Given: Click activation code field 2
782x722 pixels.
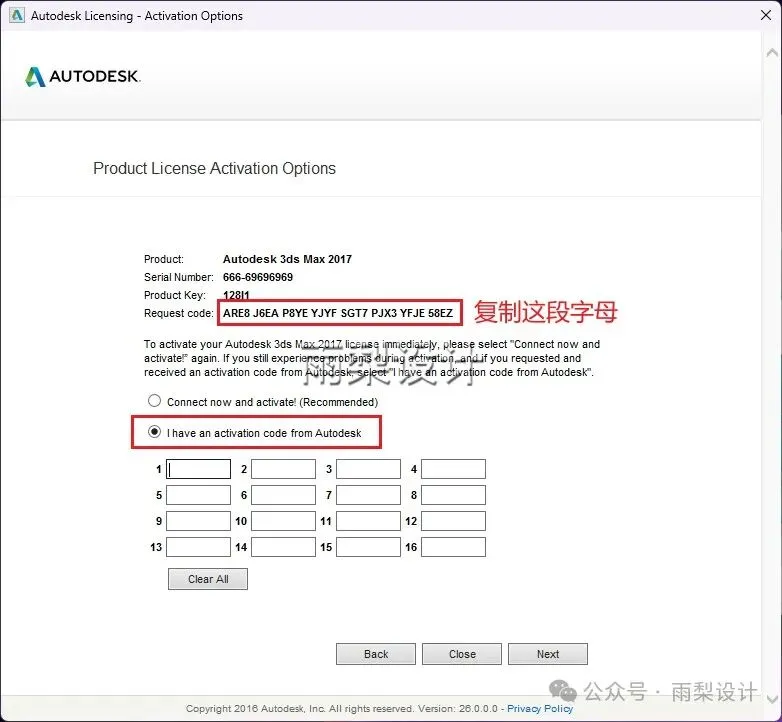Looking at the screenshot, I should click(x=283, y=469).
